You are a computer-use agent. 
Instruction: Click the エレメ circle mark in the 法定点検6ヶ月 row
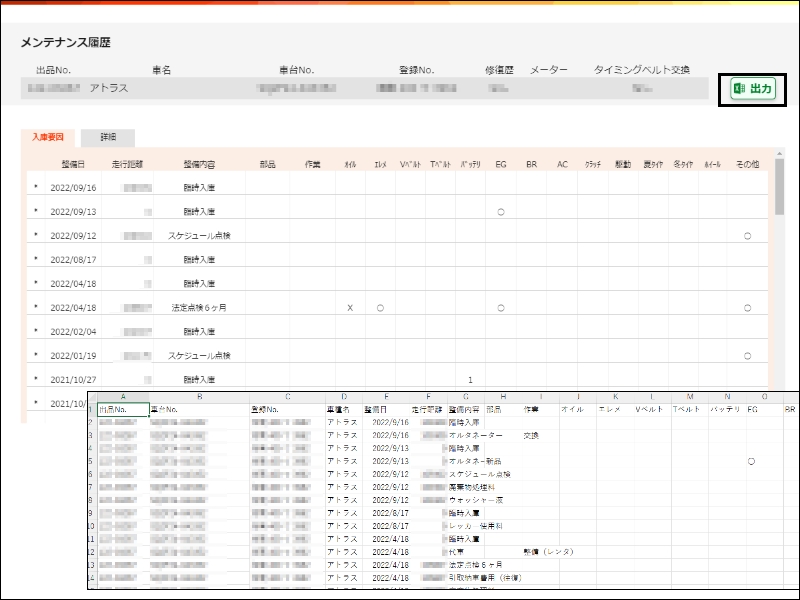[x=380, y=308]
